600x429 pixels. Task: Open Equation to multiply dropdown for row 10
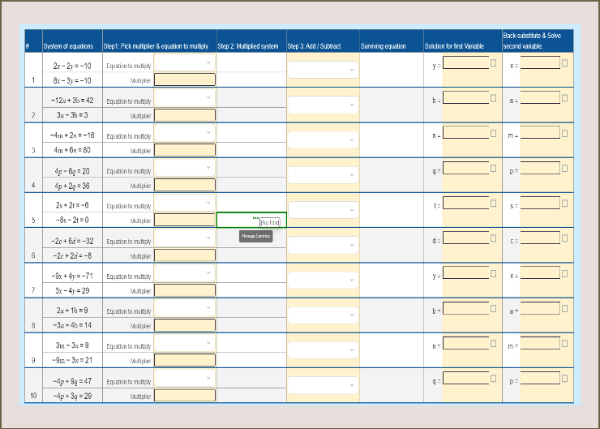point(185,378)
